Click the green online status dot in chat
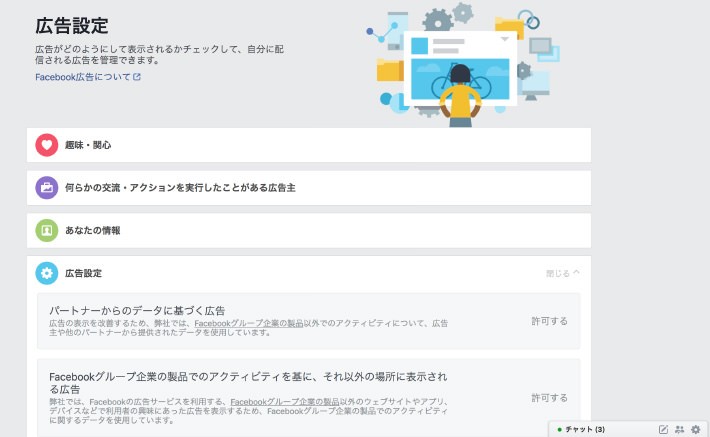 coord(560,429)
